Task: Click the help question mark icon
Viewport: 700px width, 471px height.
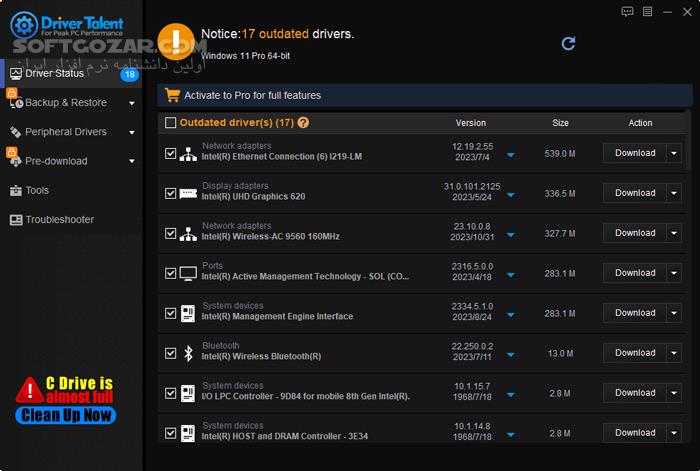Action: (303, 122)
